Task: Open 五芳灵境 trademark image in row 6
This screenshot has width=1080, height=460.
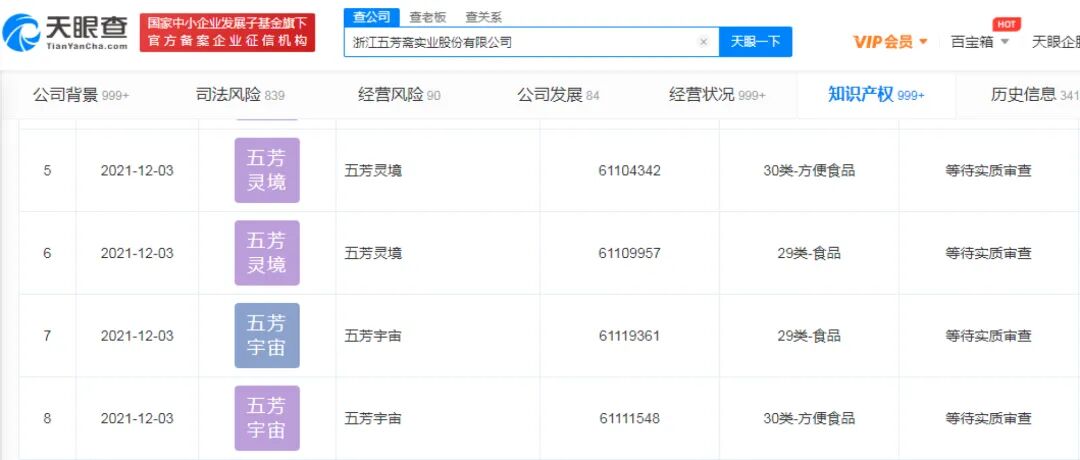Action: pos(267,253)
